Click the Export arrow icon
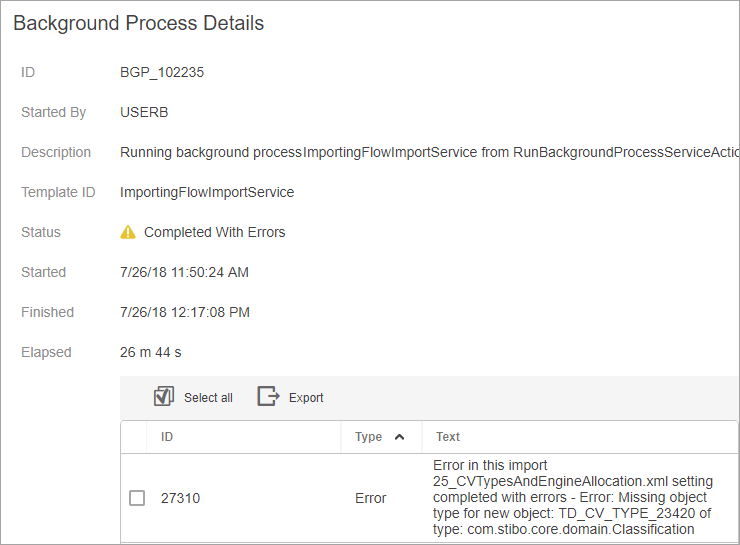This screenshot has height=545, width=740. coord(269,396)
